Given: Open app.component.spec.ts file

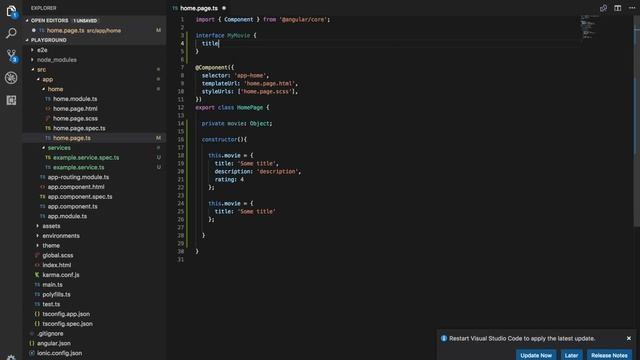Looking at the screenshot, I should 80,197.
